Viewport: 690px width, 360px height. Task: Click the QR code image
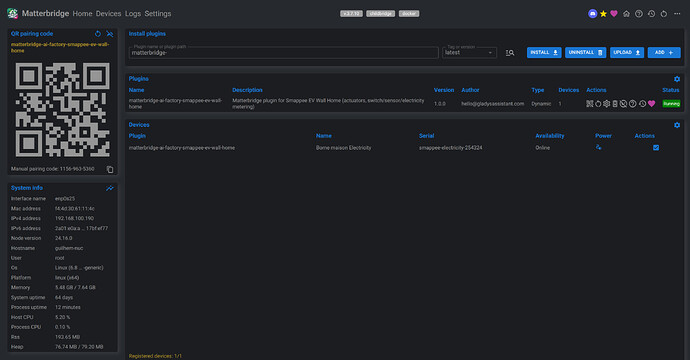tap(62, 110)
